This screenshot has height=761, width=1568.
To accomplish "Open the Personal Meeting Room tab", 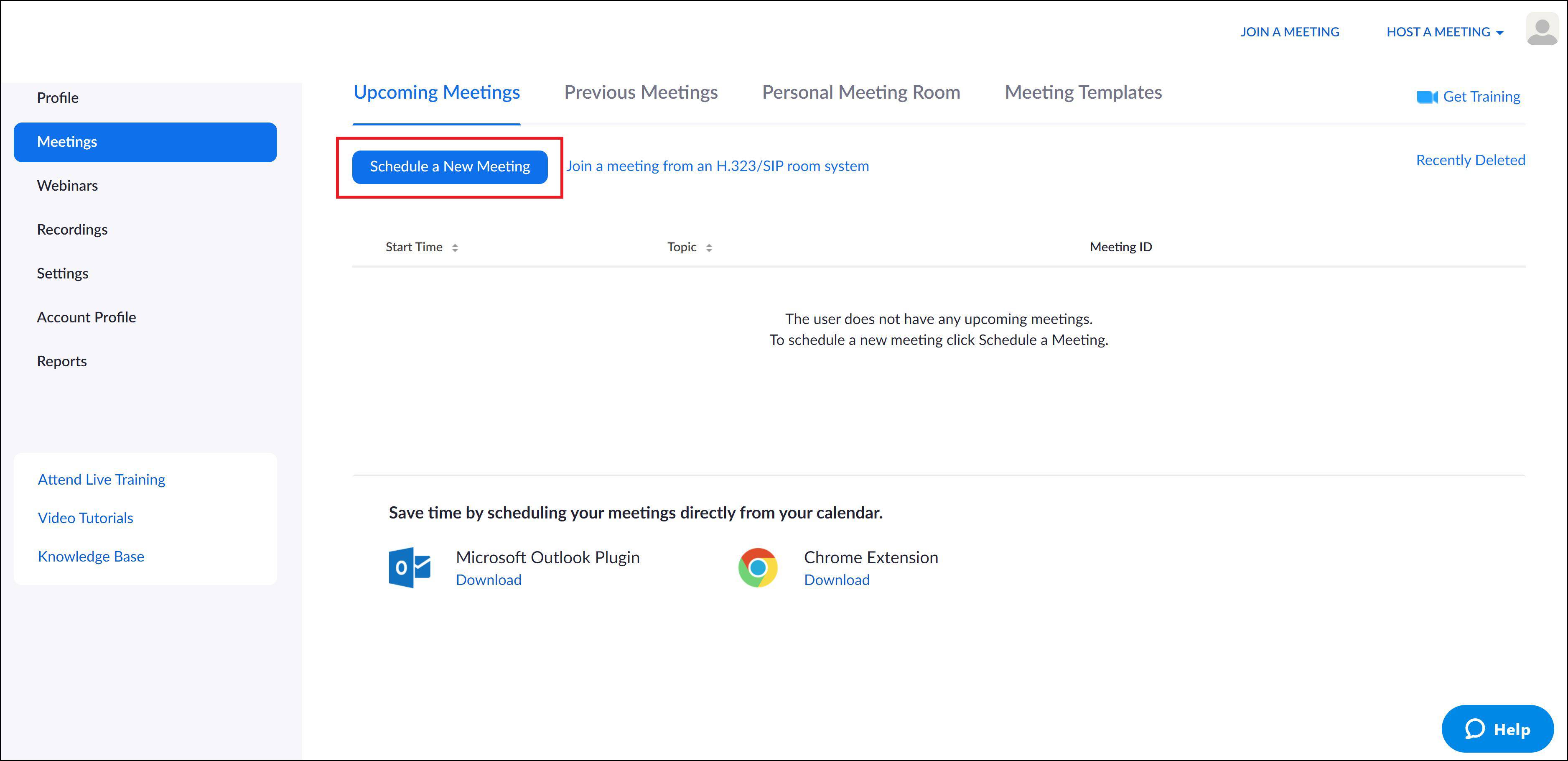I will pyautogui.click(x=861, y=92).
